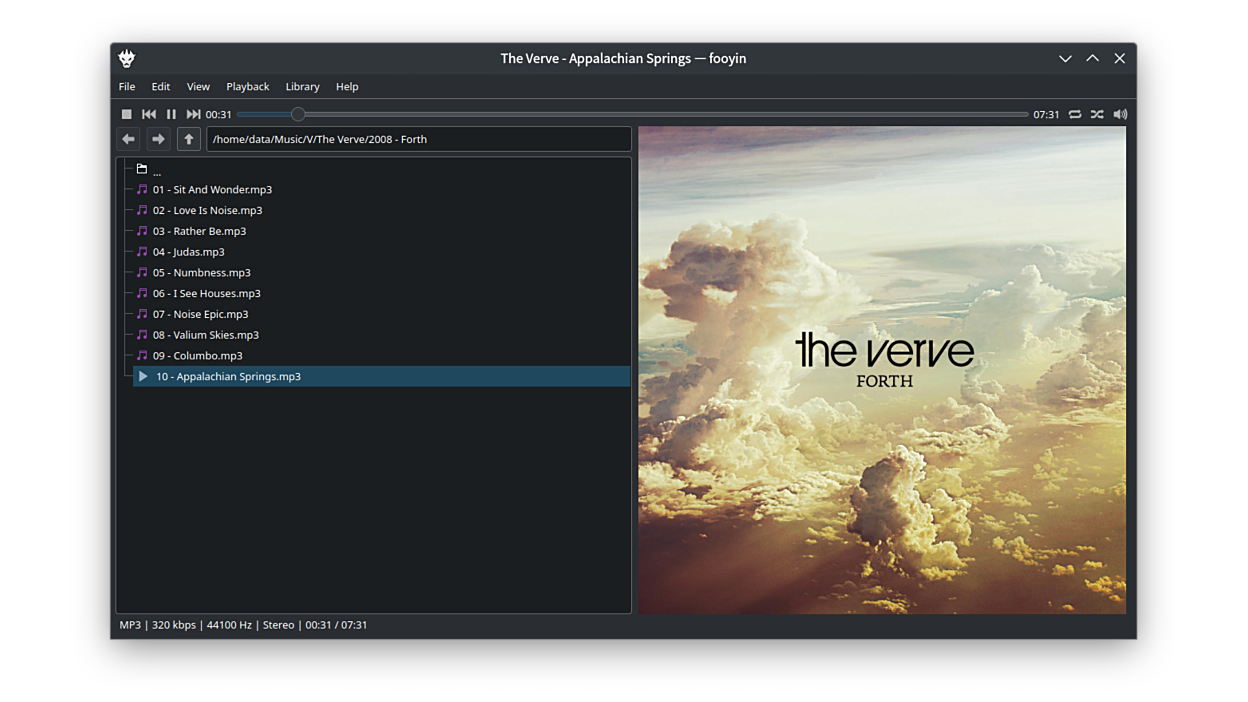Click the seek bar handle

coord(298,115)
